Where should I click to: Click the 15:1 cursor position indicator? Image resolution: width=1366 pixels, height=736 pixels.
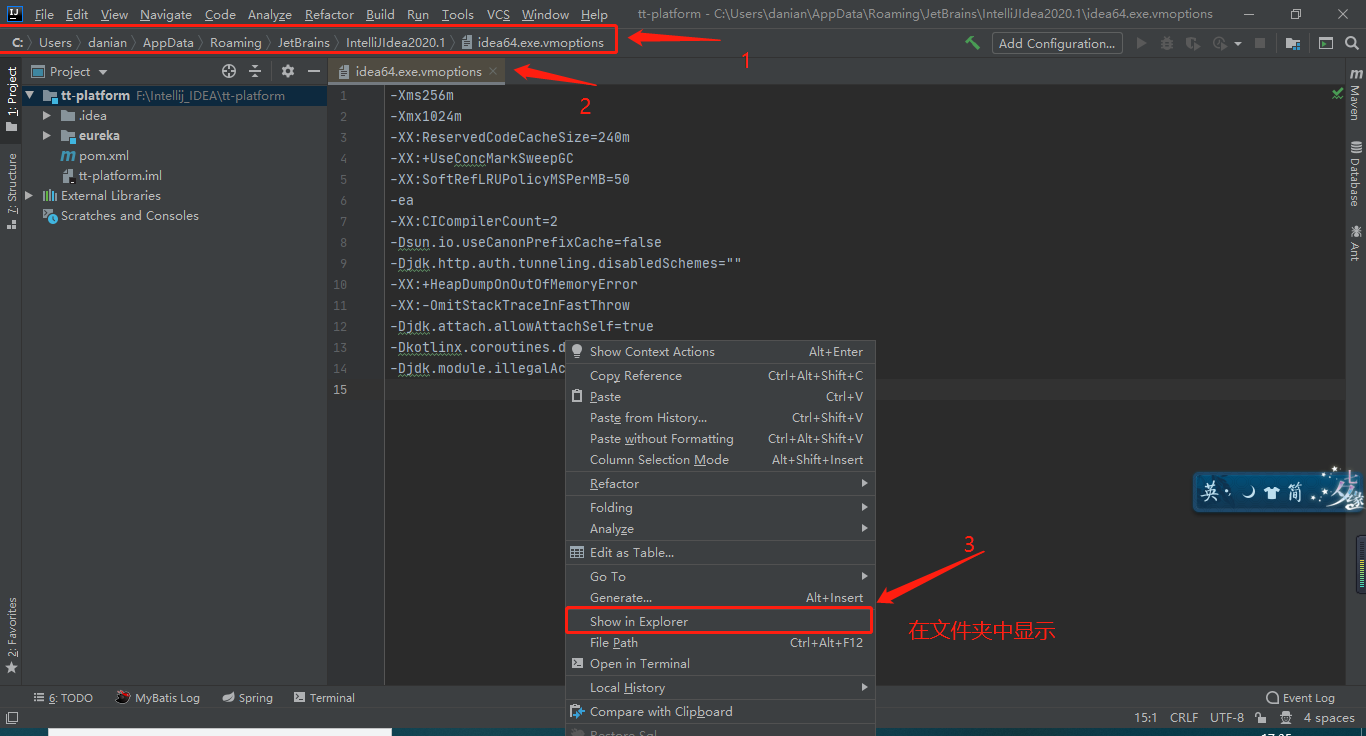coord(1145,718)
